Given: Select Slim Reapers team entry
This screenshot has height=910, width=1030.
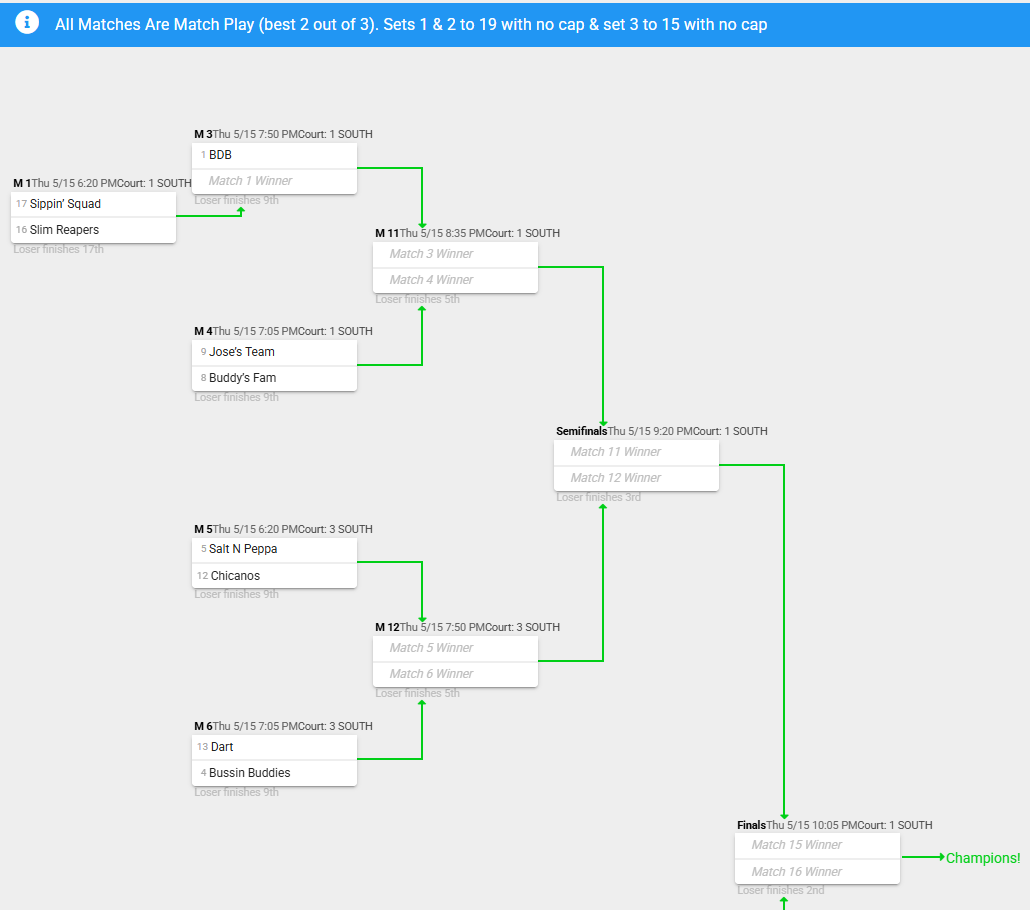Looking at the screenshot, I should point(64,230).
